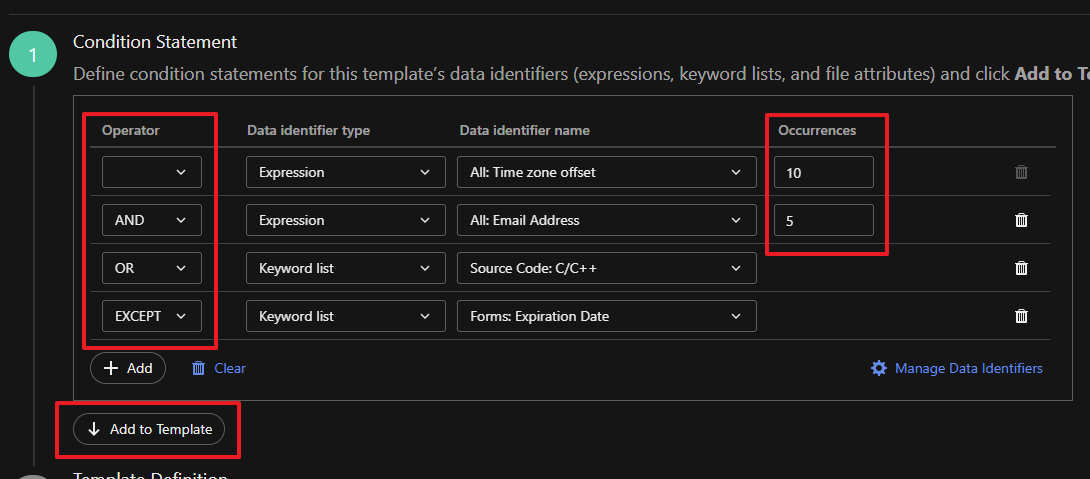The image size is (1090, 479).
Task: Delete the Source Code: C/C++ row
Action: pyautogui.click(x=1021, y=268)
